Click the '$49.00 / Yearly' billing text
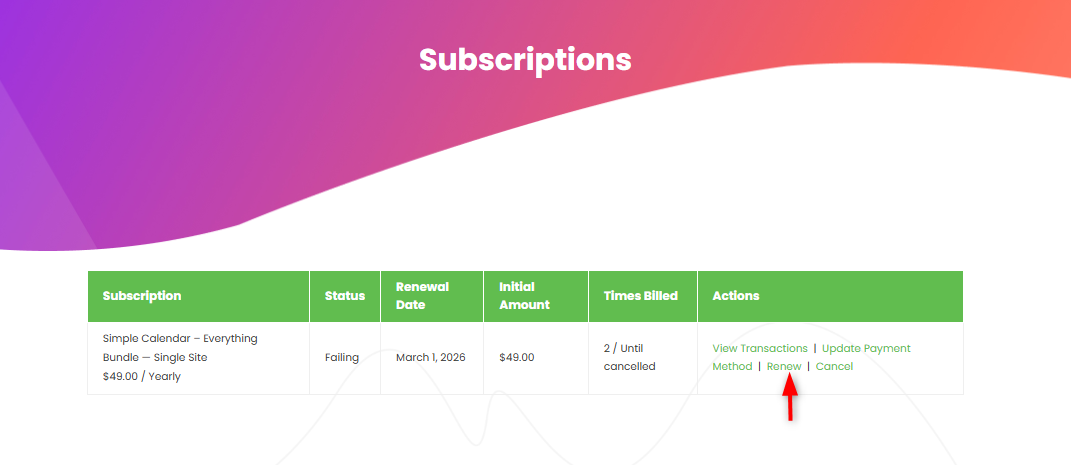The width and height of the screenshot is (1071, 465). click(142, 376)
